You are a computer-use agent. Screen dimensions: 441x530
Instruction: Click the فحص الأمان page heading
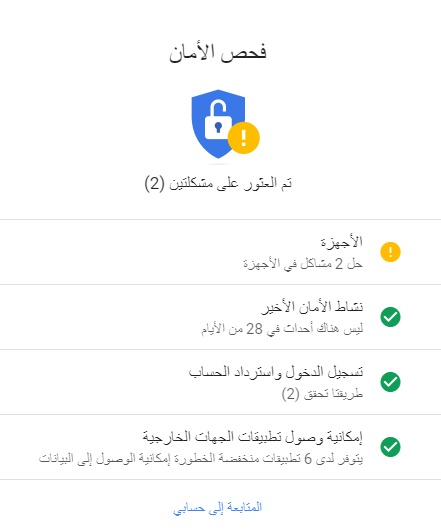point(218,53)
